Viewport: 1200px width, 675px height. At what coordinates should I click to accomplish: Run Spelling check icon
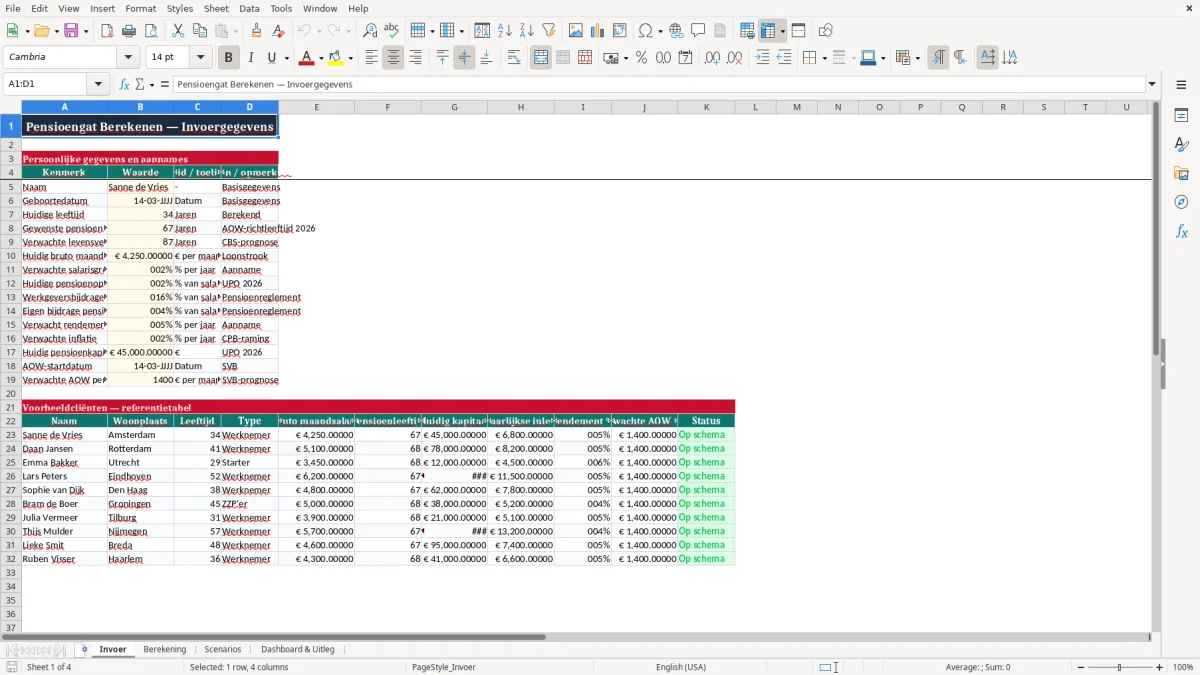pyautogui.click(x=391, y=31)
